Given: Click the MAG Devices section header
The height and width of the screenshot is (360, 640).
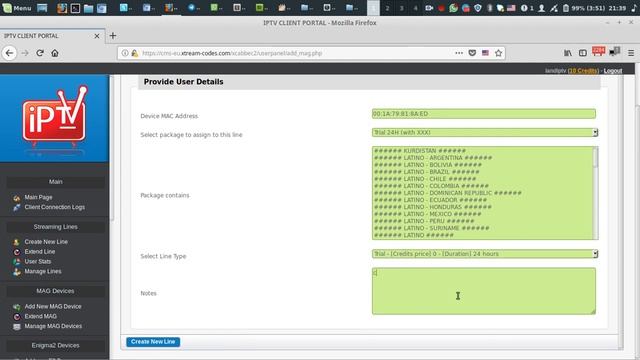Looking at the screenshot, I should 56,291.
